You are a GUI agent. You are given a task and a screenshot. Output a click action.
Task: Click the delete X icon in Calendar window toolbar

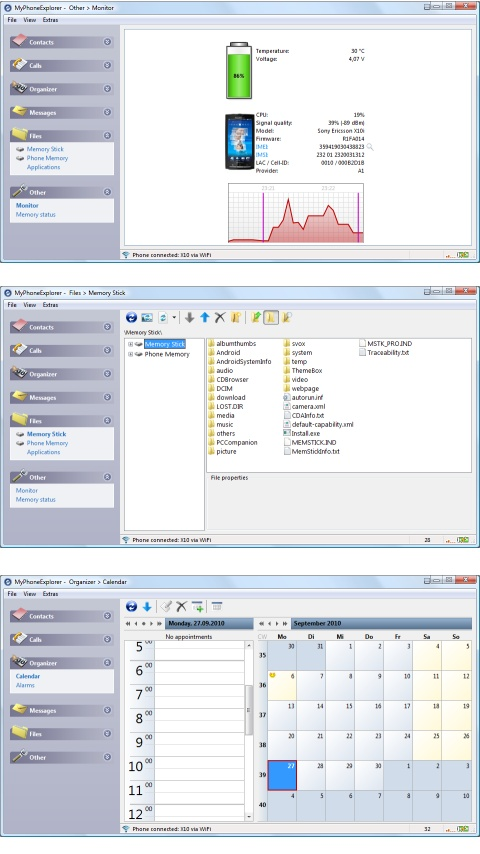(181, 606)
